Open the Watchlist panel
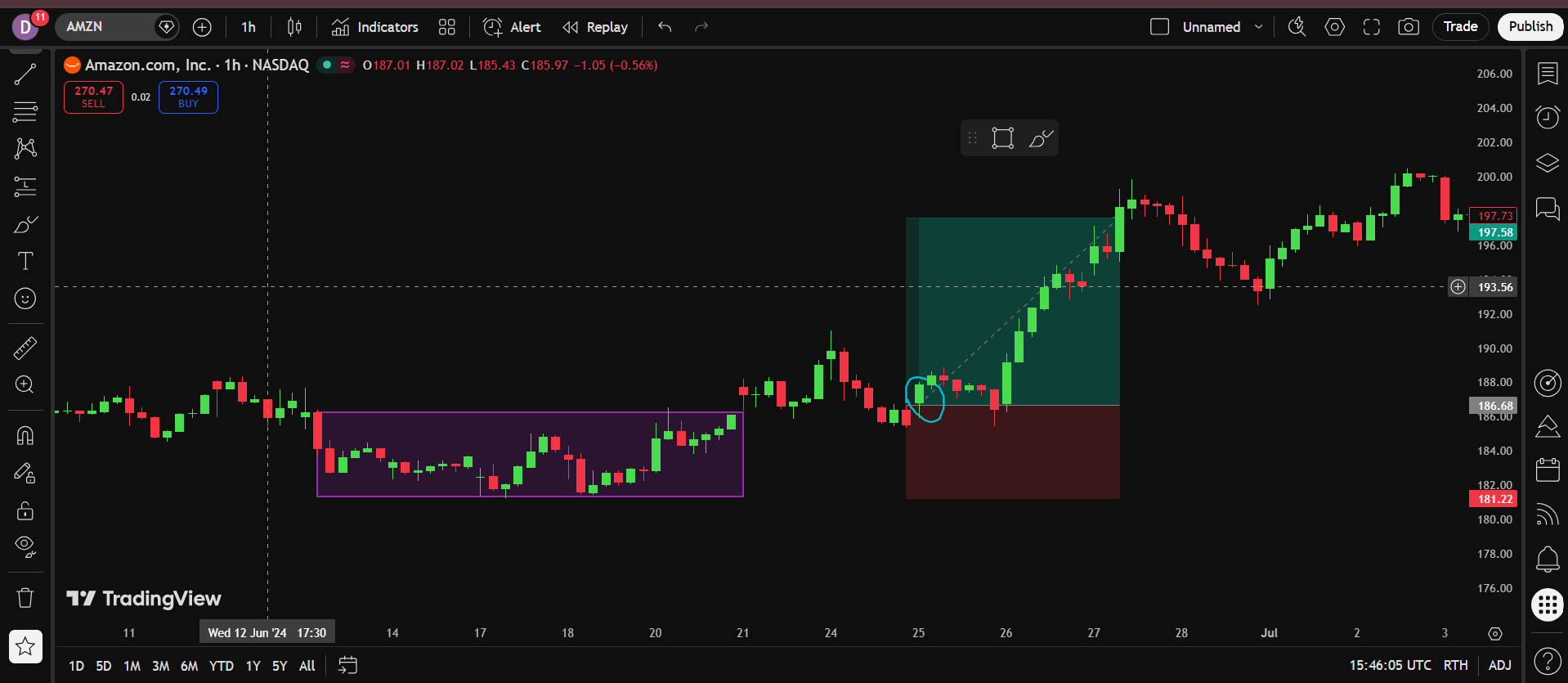1568x683 pixels. click(x=1548, y=74)
